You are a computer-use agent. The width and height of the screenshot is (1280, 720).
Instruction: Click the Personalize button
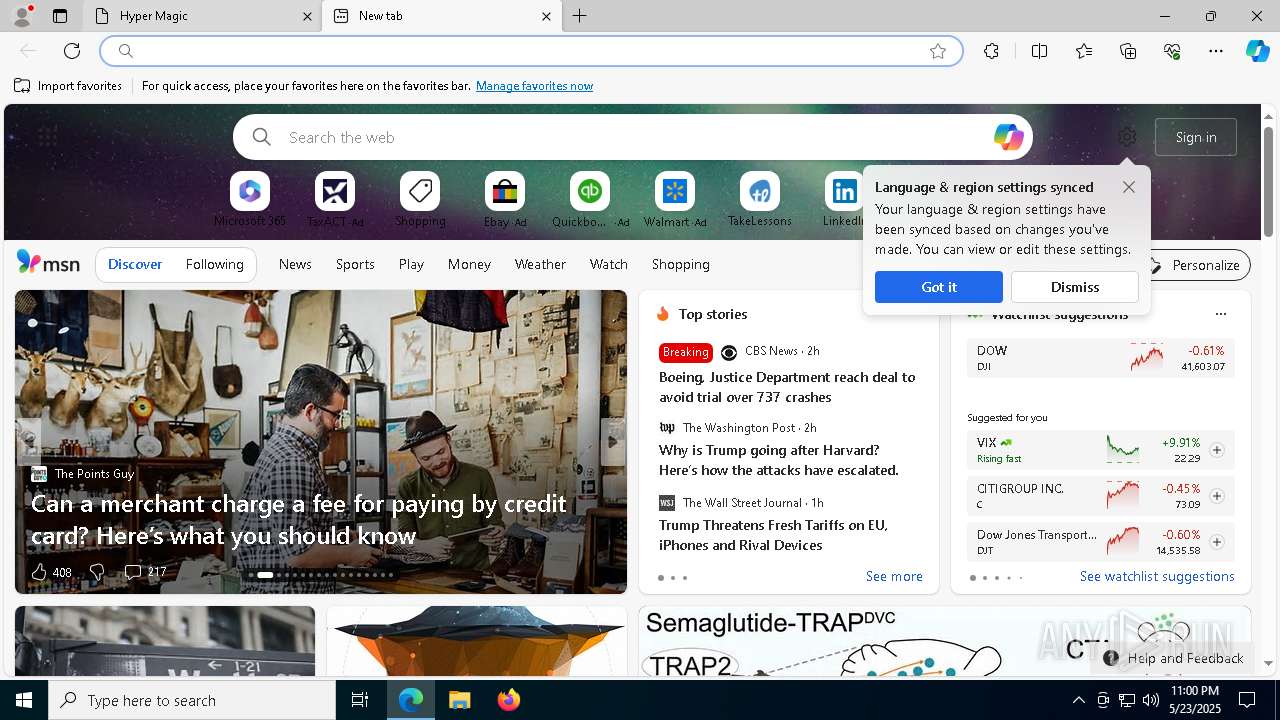click(1195, 265)
